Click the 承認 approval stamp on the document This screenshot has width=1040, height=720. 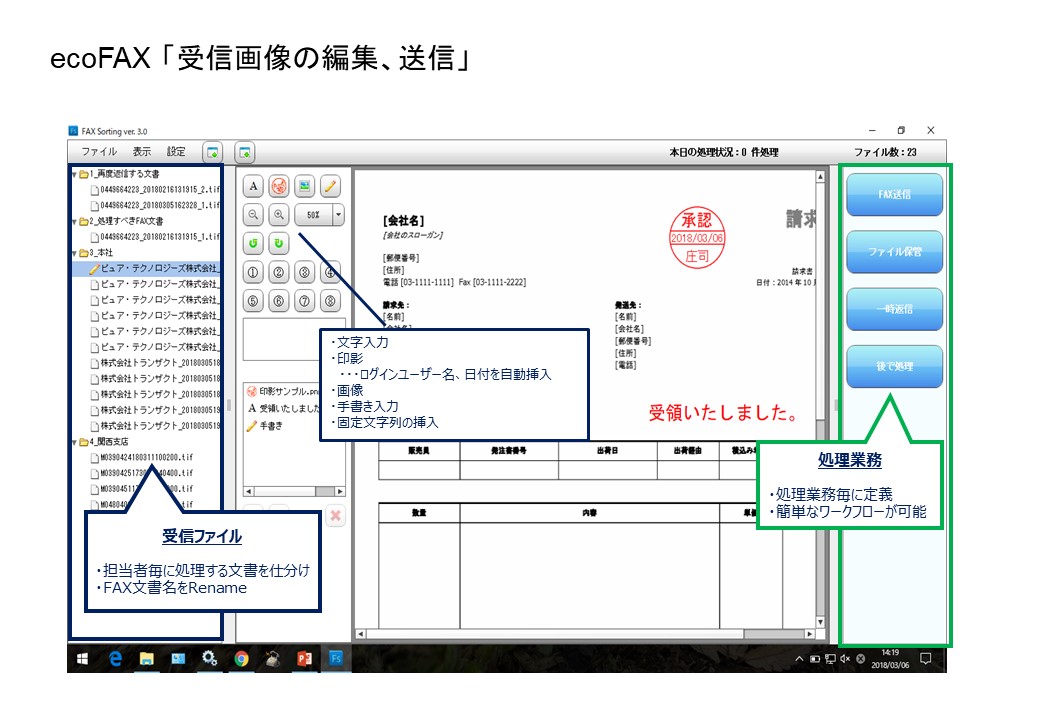coord(696,238)
